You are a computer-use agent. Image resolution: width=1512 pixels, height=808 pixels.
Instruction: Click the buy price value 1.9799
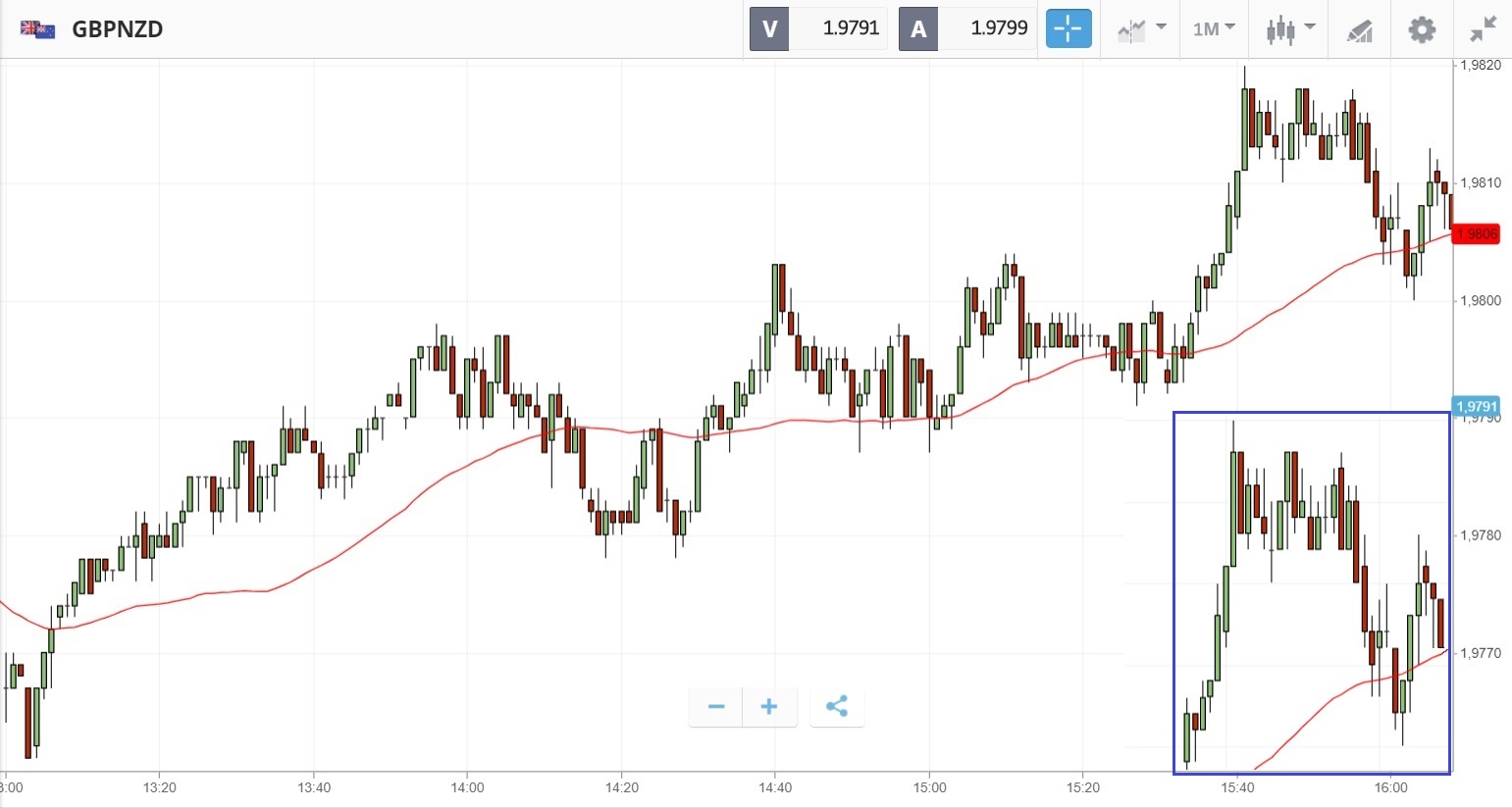(x=999, y=29)
